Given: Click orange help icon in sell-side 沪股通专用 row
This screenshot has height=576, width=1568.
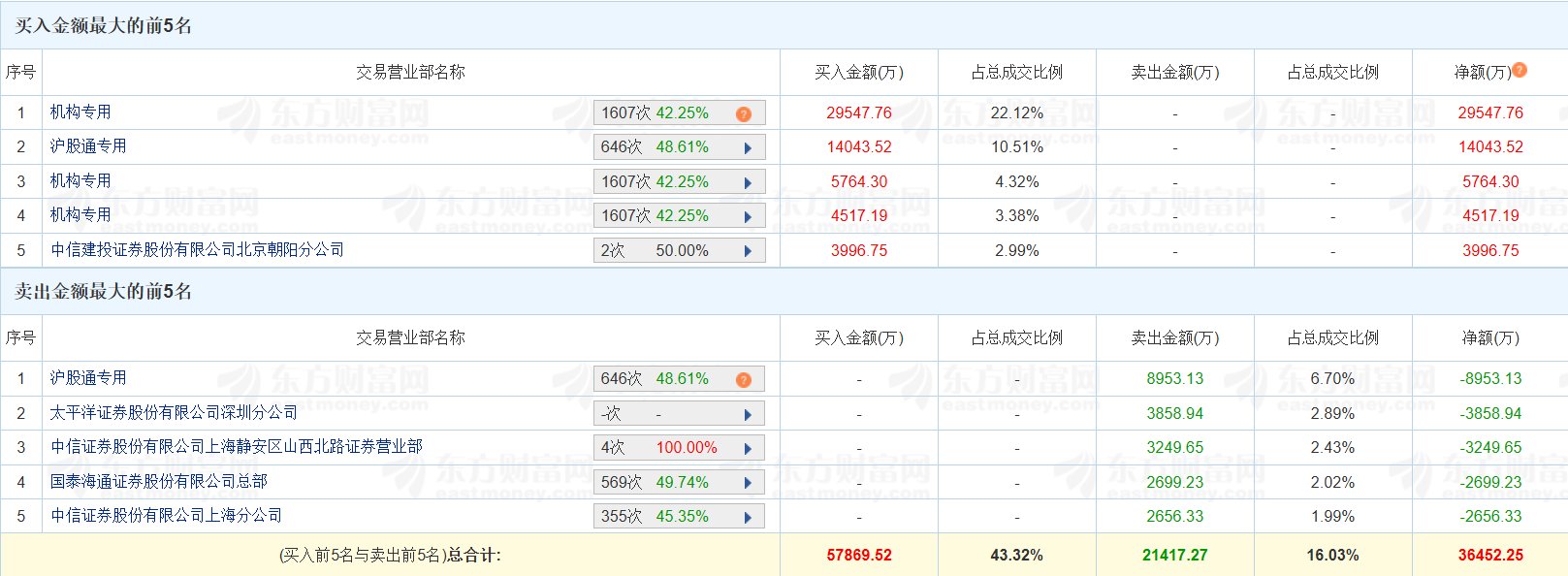Looking at the screenshot, I should (x=744, y=379).
